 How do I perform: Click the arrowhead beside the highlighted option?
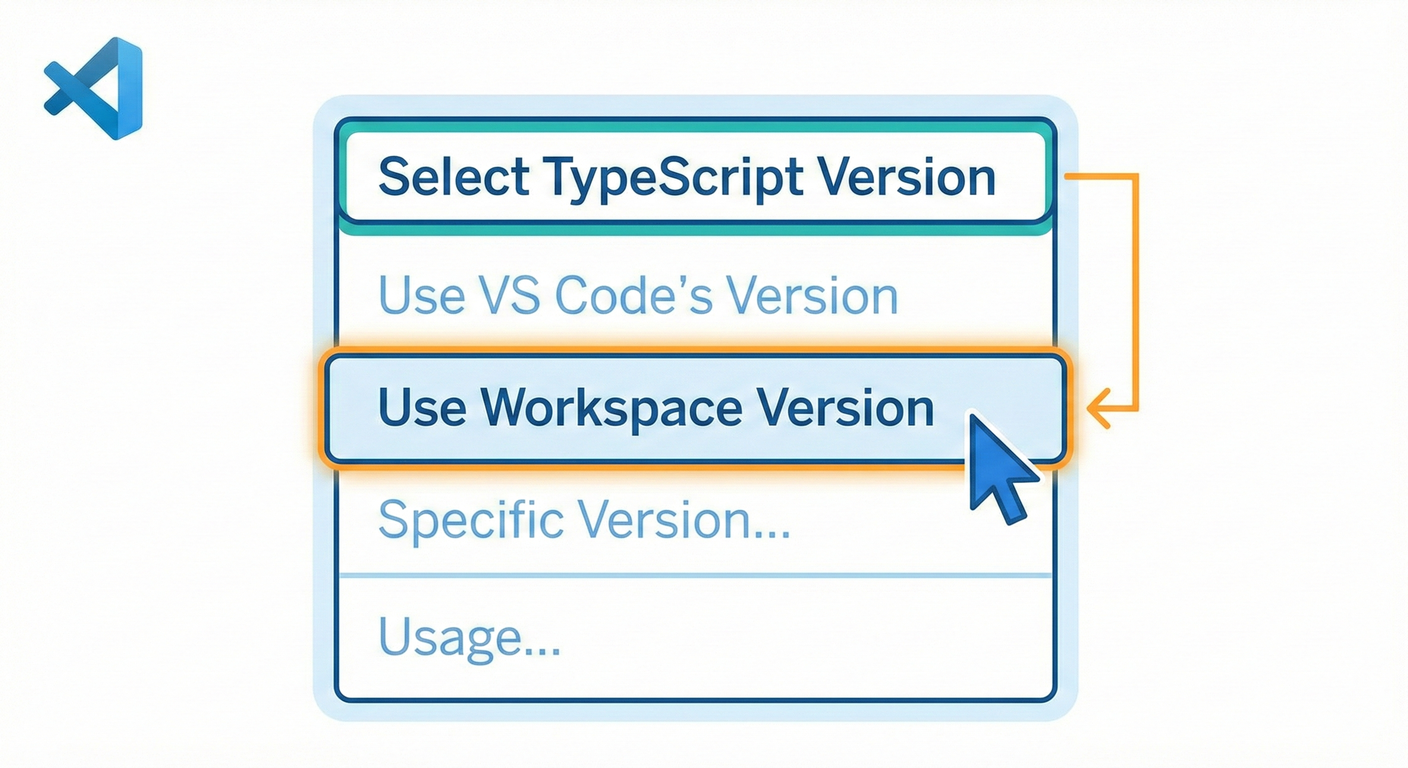click(1095, 408)
